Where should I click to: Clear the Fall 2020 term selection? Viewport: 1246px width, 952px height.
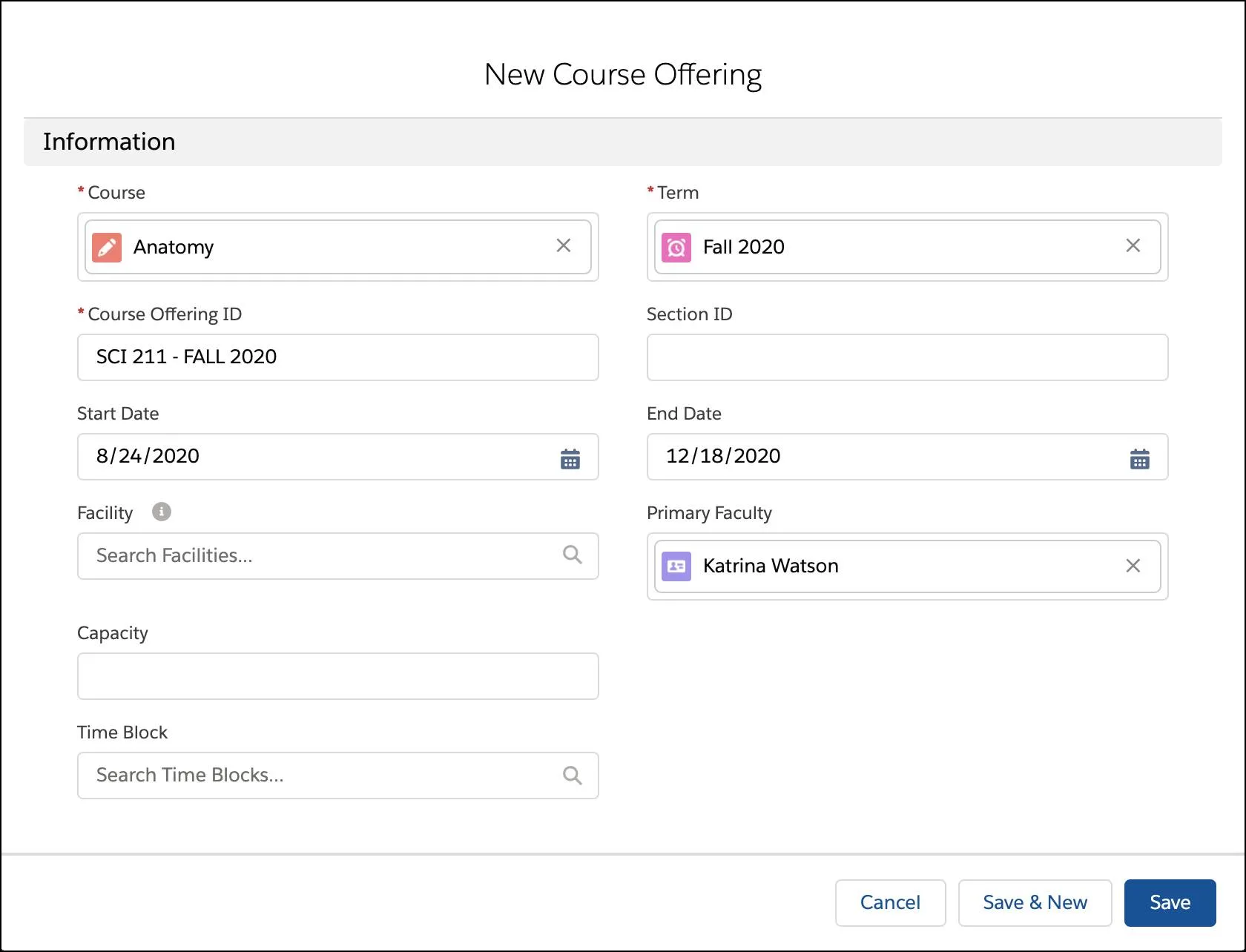1133,245
